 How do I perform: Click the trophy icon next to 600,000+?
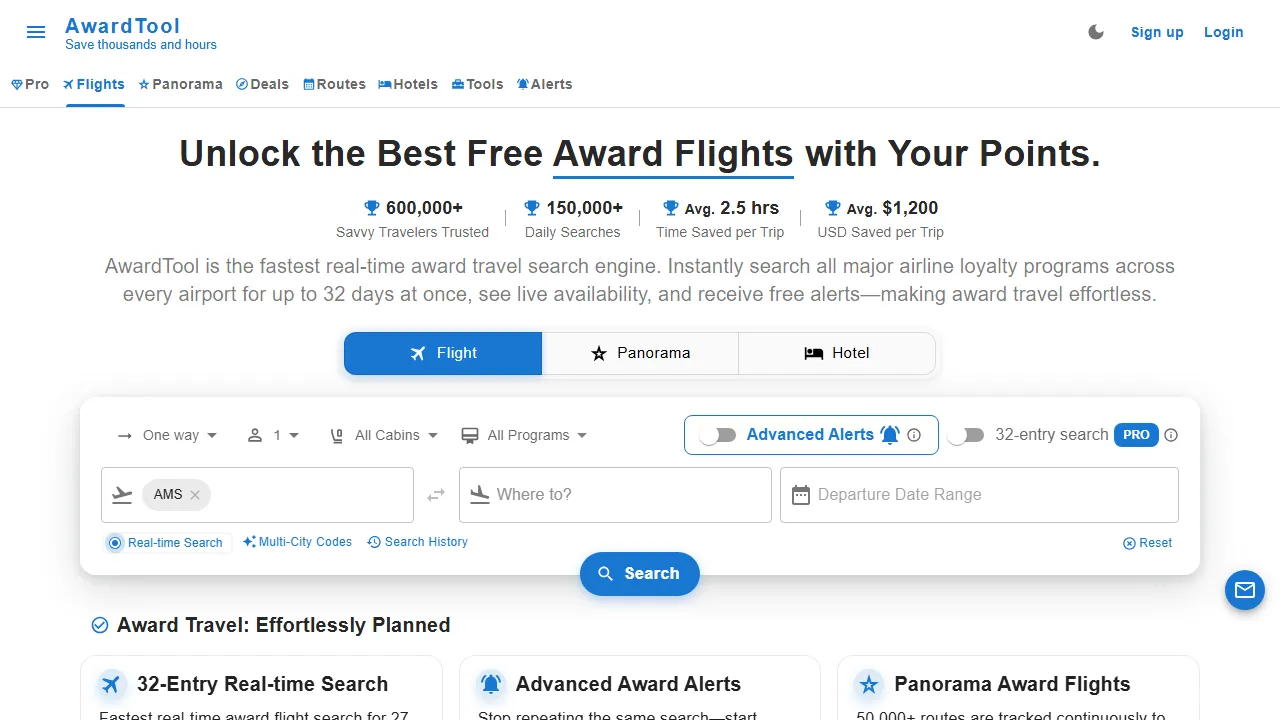coord(371,208)
